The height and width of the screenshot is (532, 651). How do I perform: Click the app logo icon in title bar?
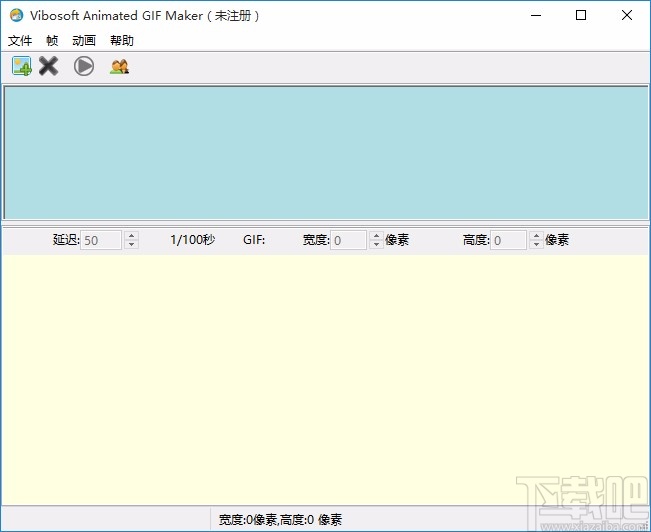point(16,15)
